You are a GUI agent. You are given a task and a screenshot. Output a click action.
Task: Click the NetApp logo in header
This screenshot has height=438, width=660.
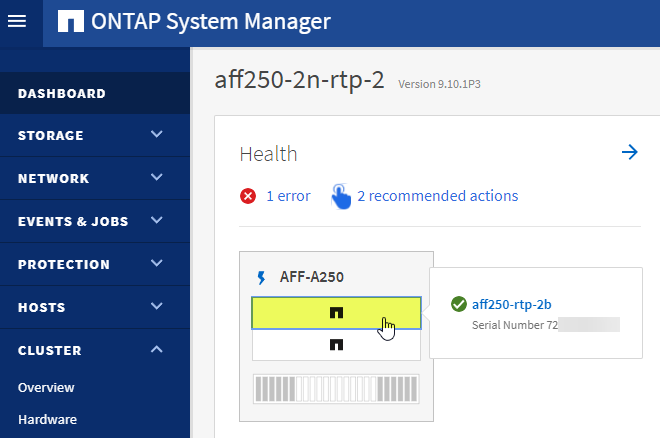click(x=71, y=22)
